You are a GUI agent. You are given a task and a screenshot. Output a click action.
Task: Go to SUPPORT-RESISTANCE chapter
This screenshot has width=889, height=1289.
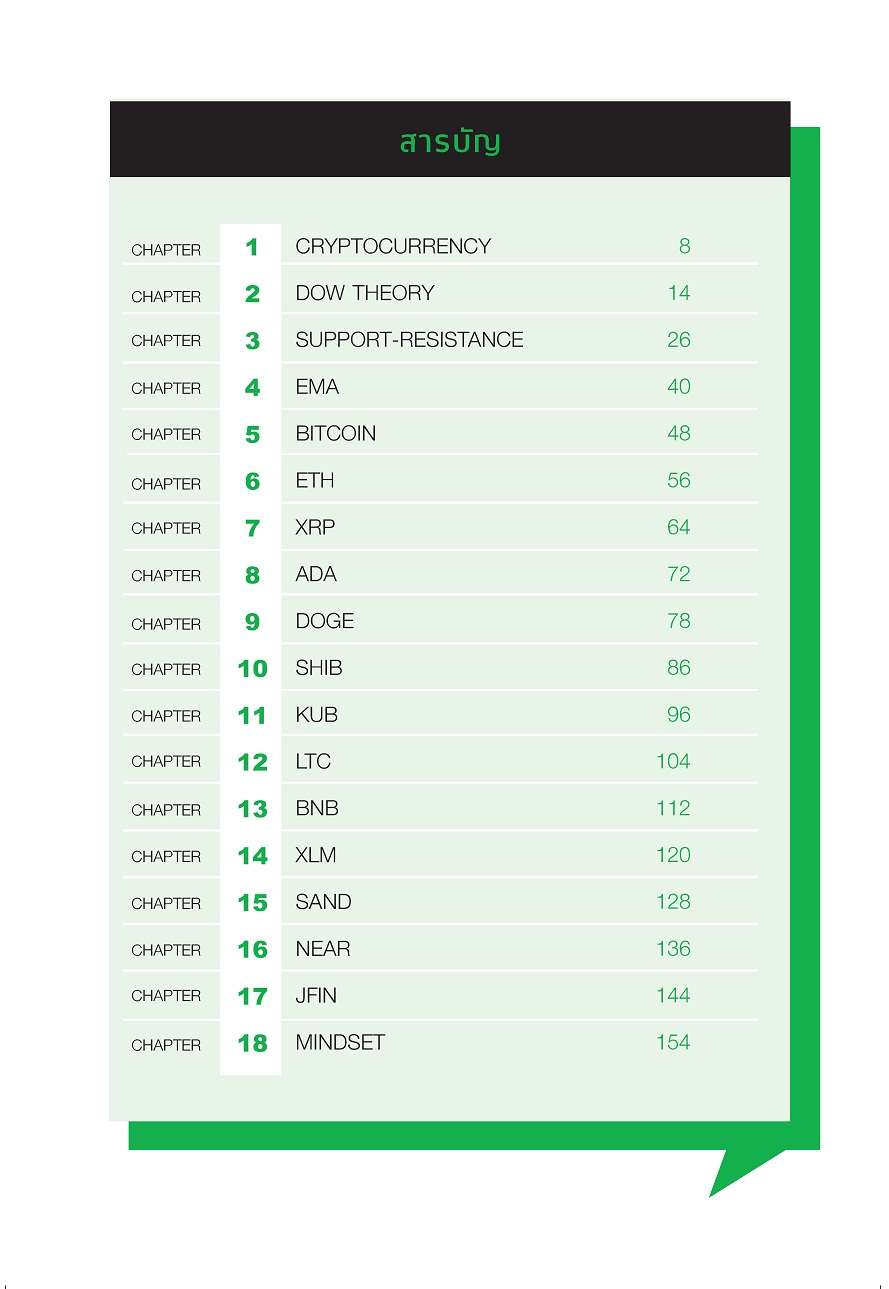(409, 340)
